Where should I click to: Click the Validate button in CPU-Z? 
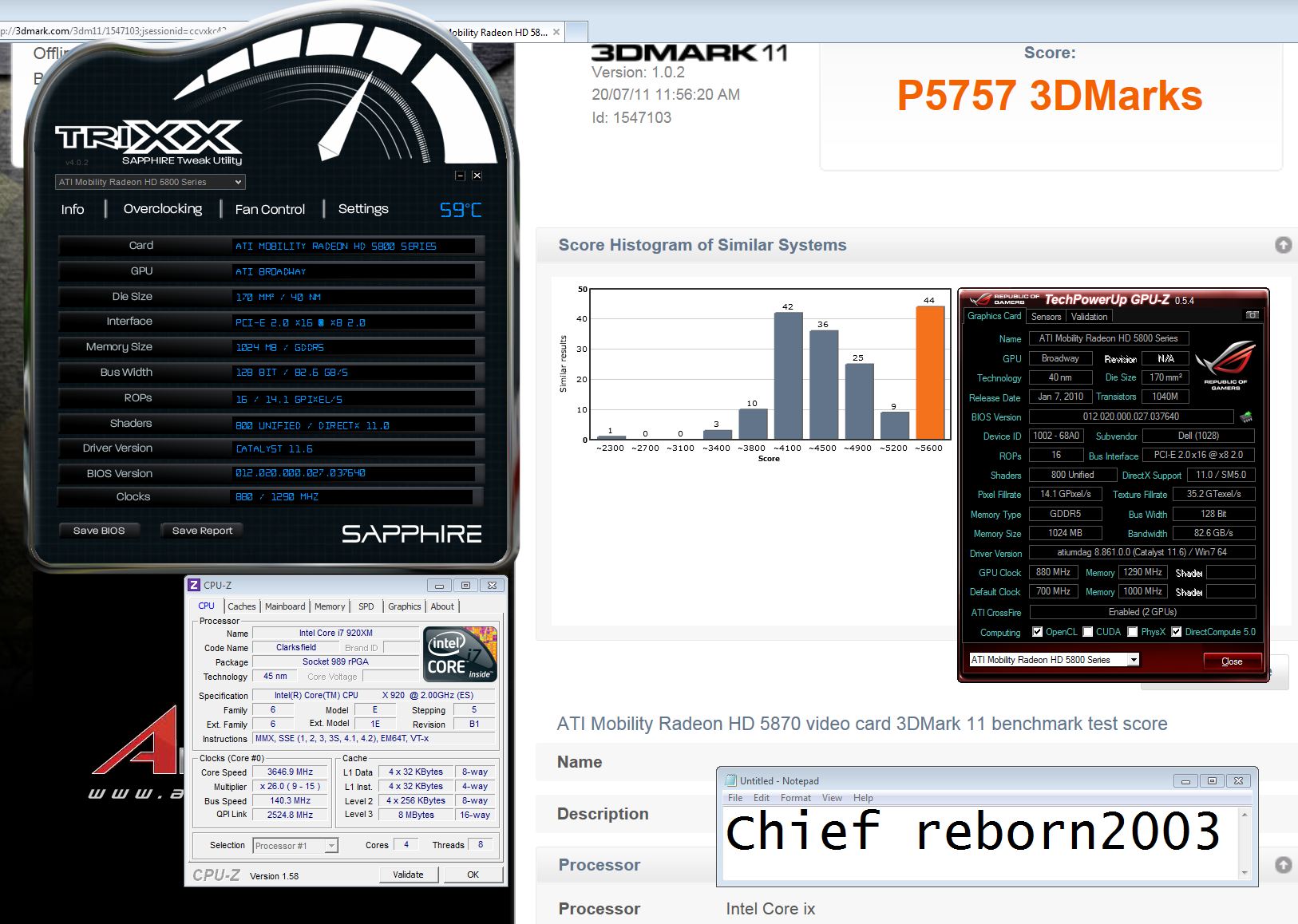tap(408, 875)
